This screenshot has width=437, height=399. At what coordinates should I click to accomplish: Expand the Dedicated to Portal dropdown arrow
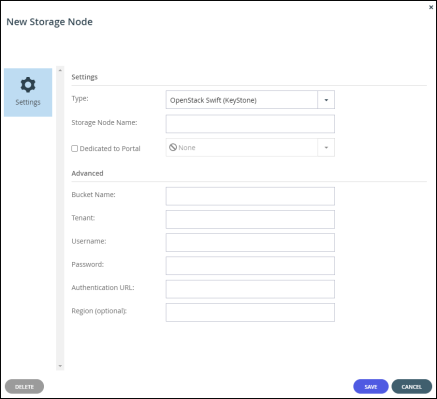click(326, 148)
